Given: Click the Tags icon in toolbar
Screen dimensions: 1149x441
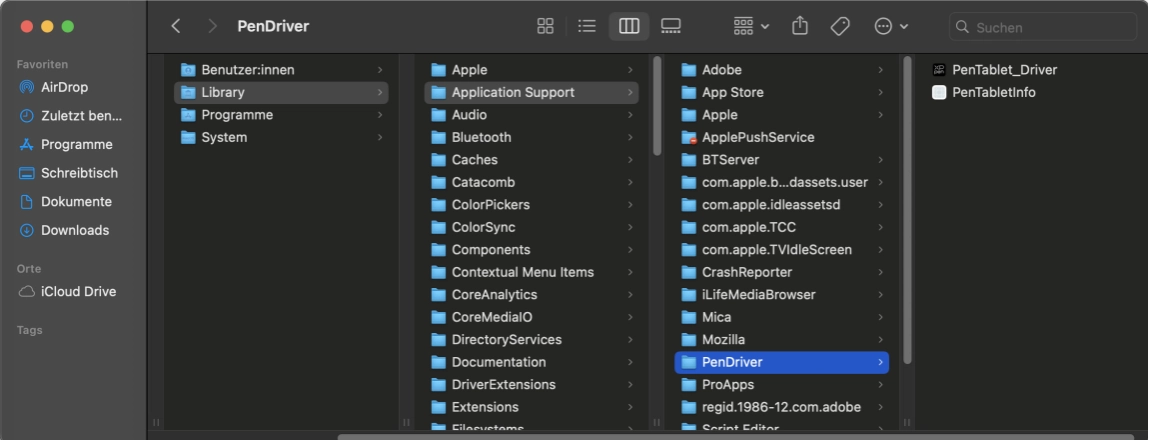Looking at the screenshot, I should coord(840,27).
